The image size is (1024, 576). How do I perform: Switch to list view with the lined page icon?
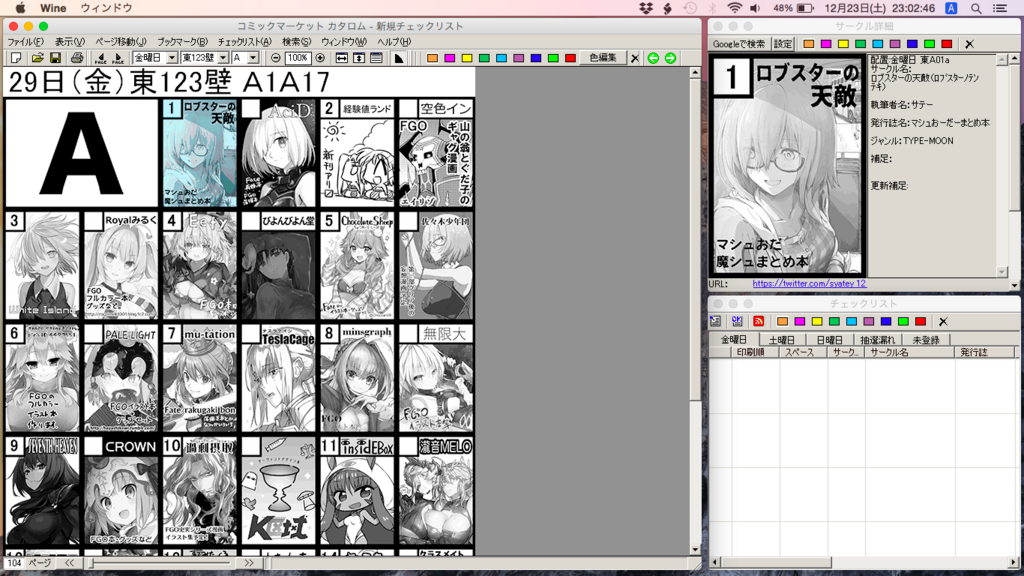tap(376, 58)
